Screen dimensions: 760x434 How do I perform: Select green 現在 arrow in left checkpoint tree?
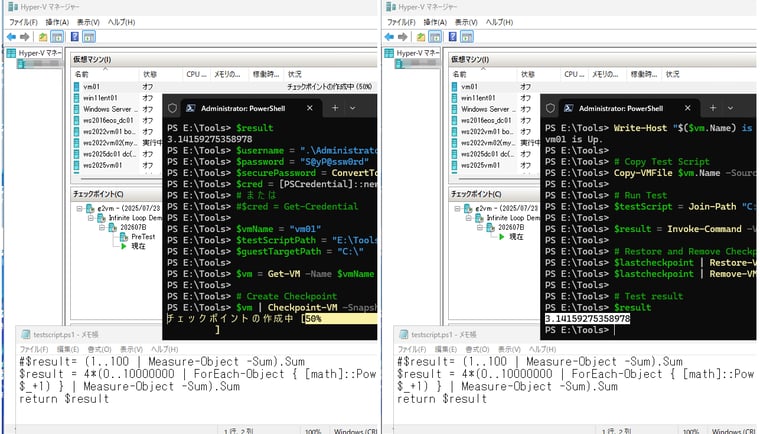click(124, 246)
